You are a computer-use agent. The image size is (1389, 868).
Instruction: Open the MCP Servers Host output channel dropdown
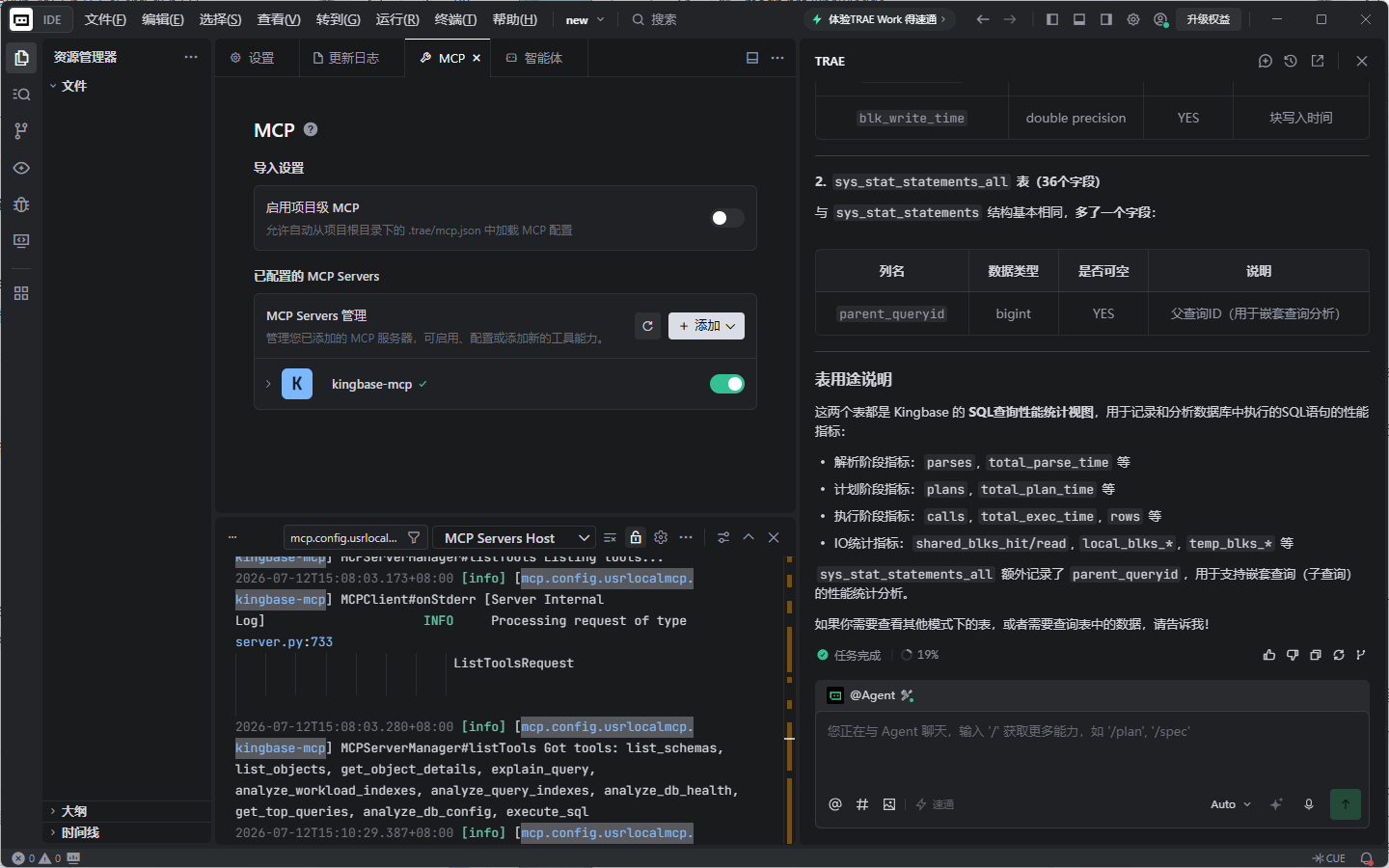click(x=514, y=538)
